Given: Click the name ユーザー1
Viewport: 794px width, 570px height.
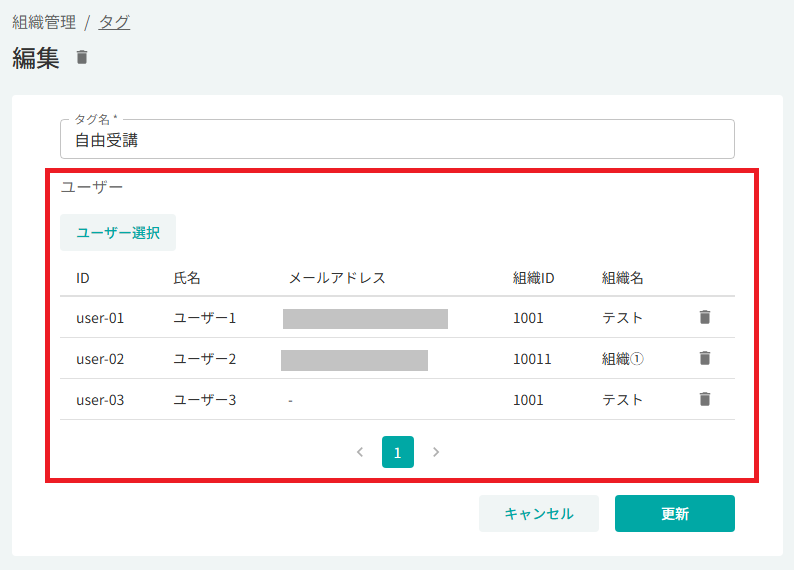Looking at the screenshot, I should [x=205, y=318].
